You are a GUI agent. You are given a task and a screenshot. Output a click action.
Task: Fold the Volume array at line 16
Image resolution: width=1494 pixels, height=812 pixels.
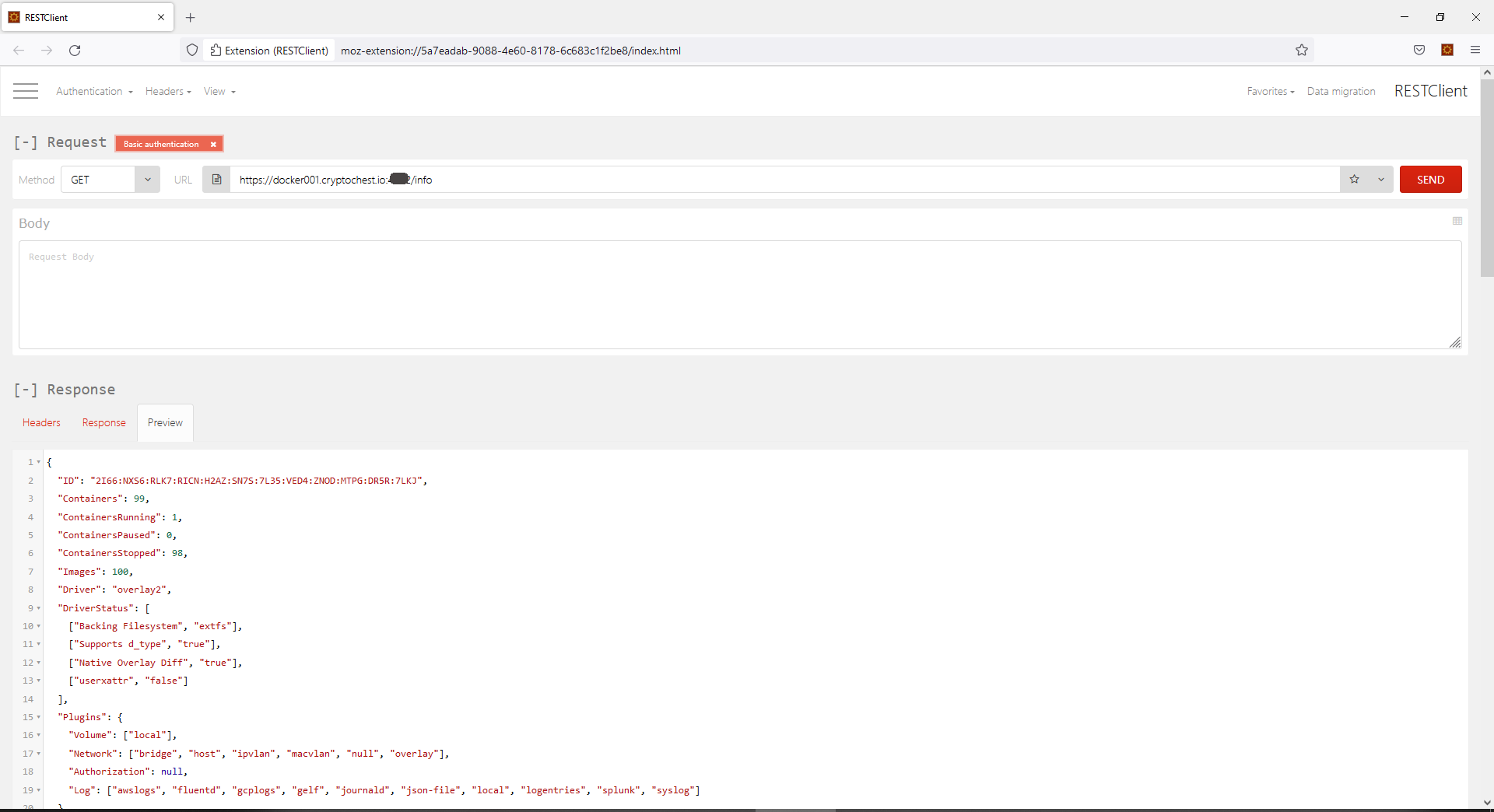(39, 736)
